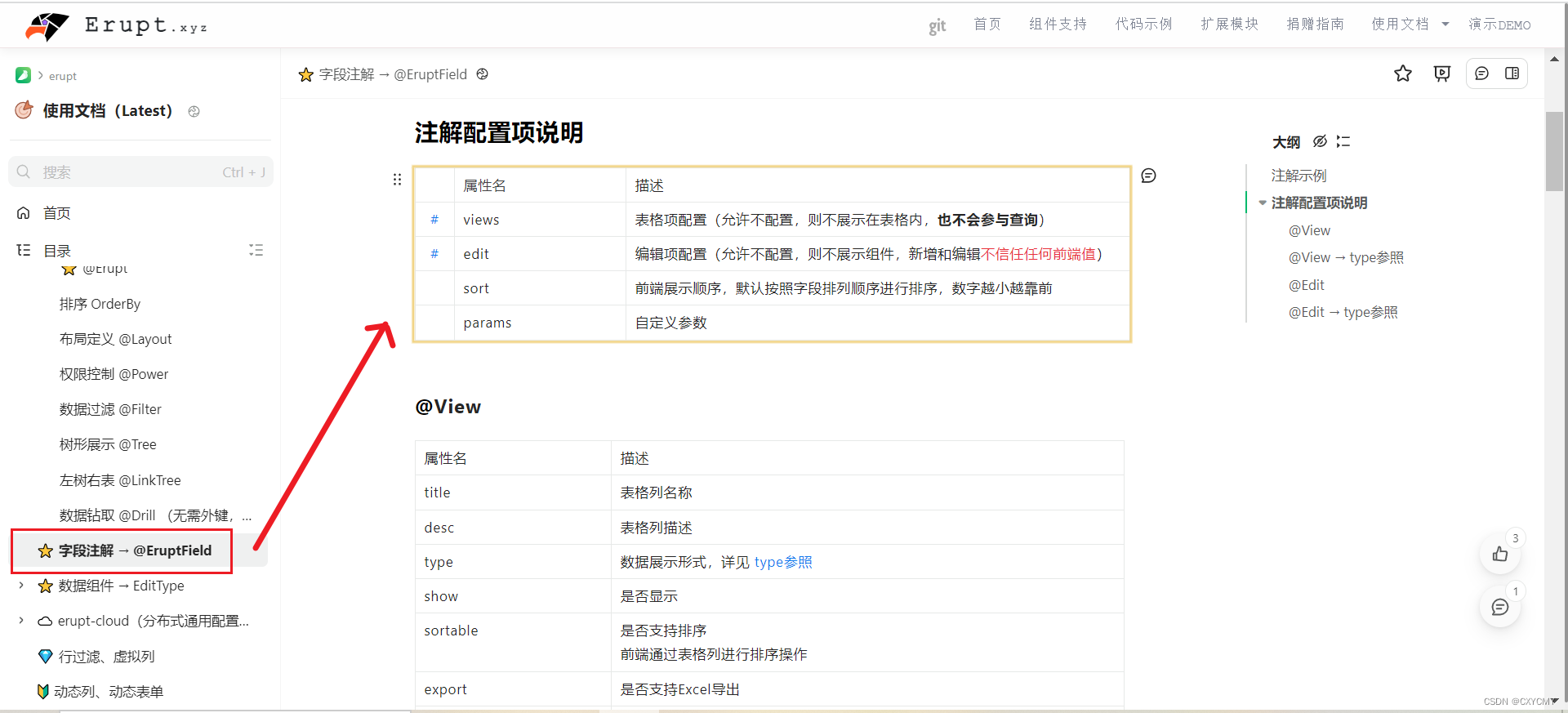Click the params cell in the table
This screenshot has height=713, width=1568.
540,323
